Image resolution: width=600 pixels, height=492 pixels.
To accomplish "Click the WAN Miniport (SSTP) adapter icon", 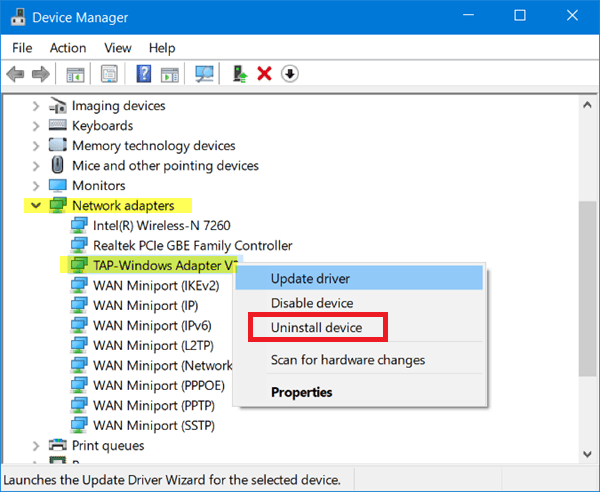I will point(79,425).
